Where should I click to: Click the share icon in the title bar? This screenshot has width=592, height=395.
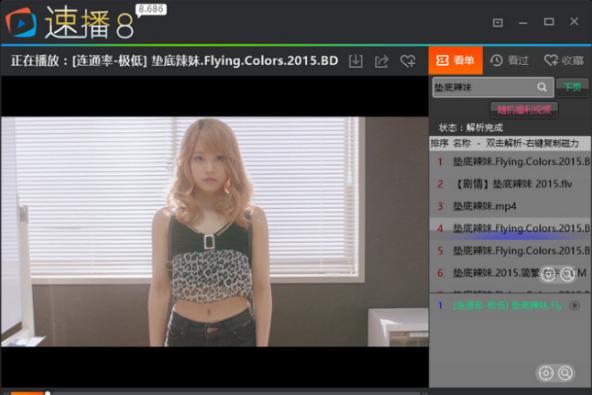(382, 61)
